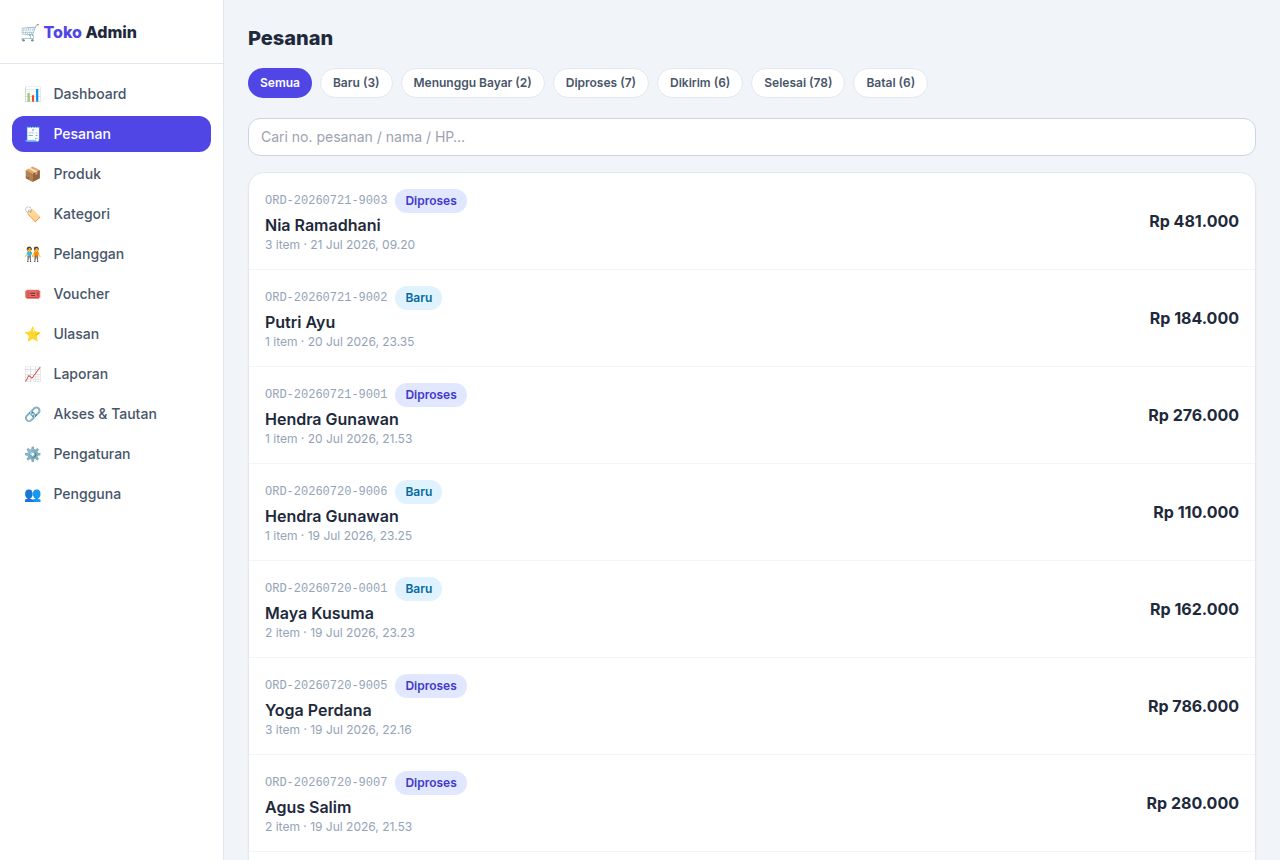Open the Laporan section
The height and width of the screenshot is (860, 1280).
(x=111, y=374)
